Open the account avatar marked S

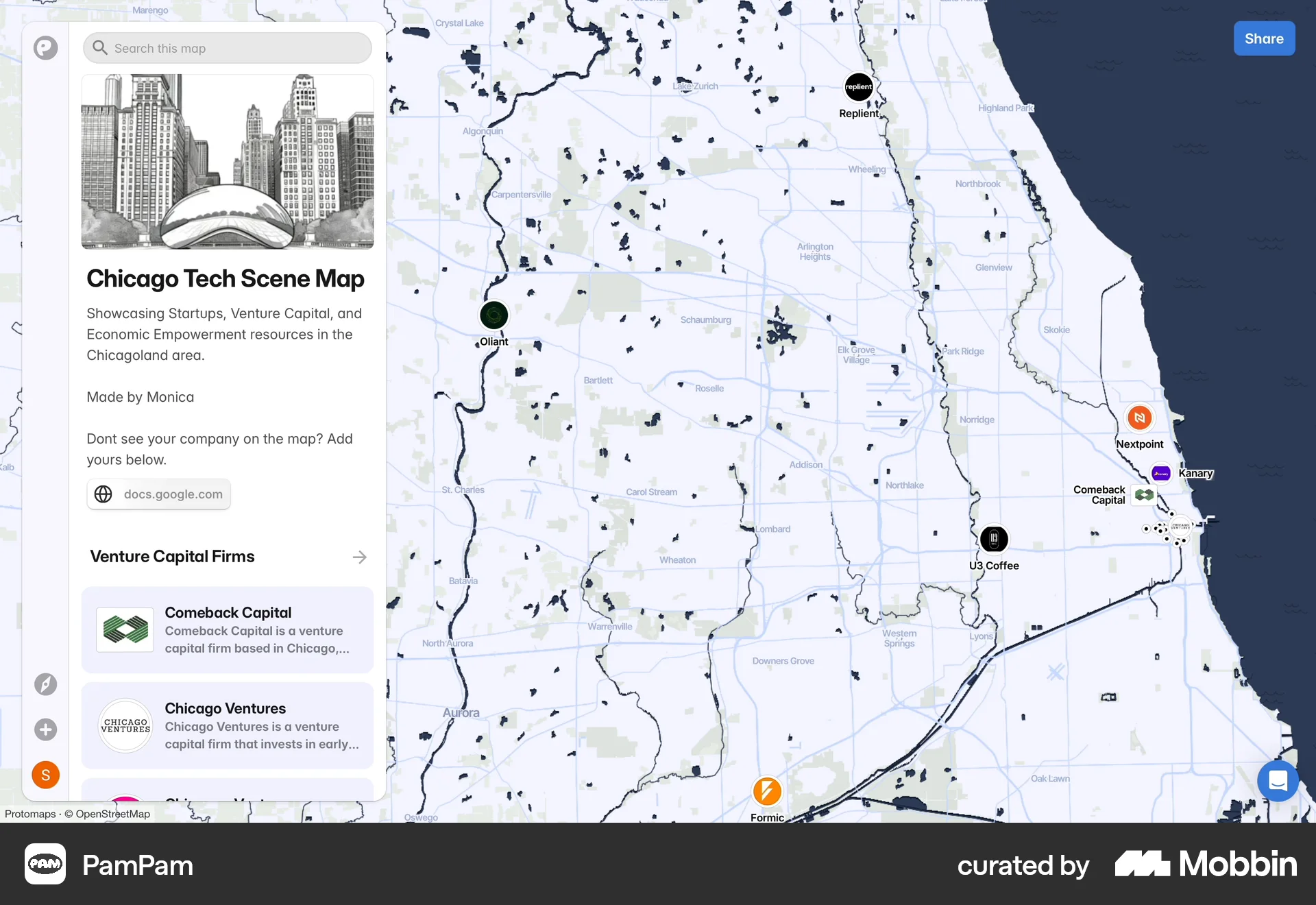coord(45,775)
